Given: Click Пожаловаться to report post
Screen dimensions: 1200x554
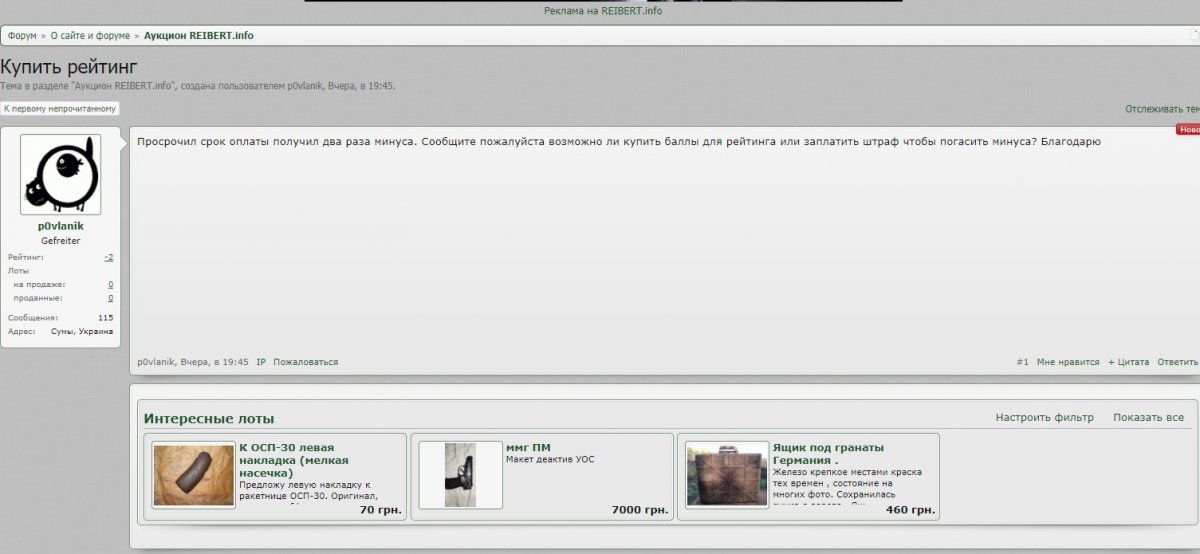Looking at the screenshot, I should pos(306,362).
